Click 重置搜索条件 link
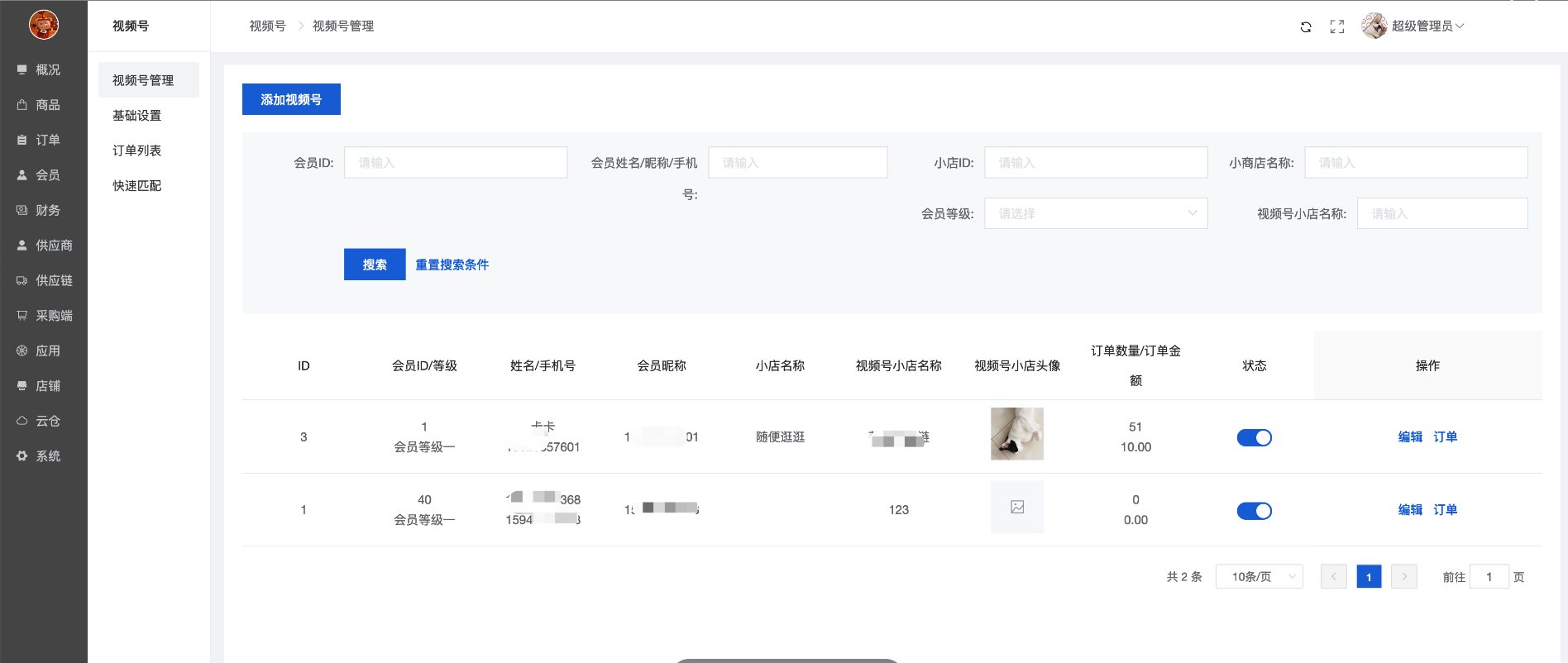This screenshot has height=663, width=1568. pyautogui.click(x=452, y=265)
